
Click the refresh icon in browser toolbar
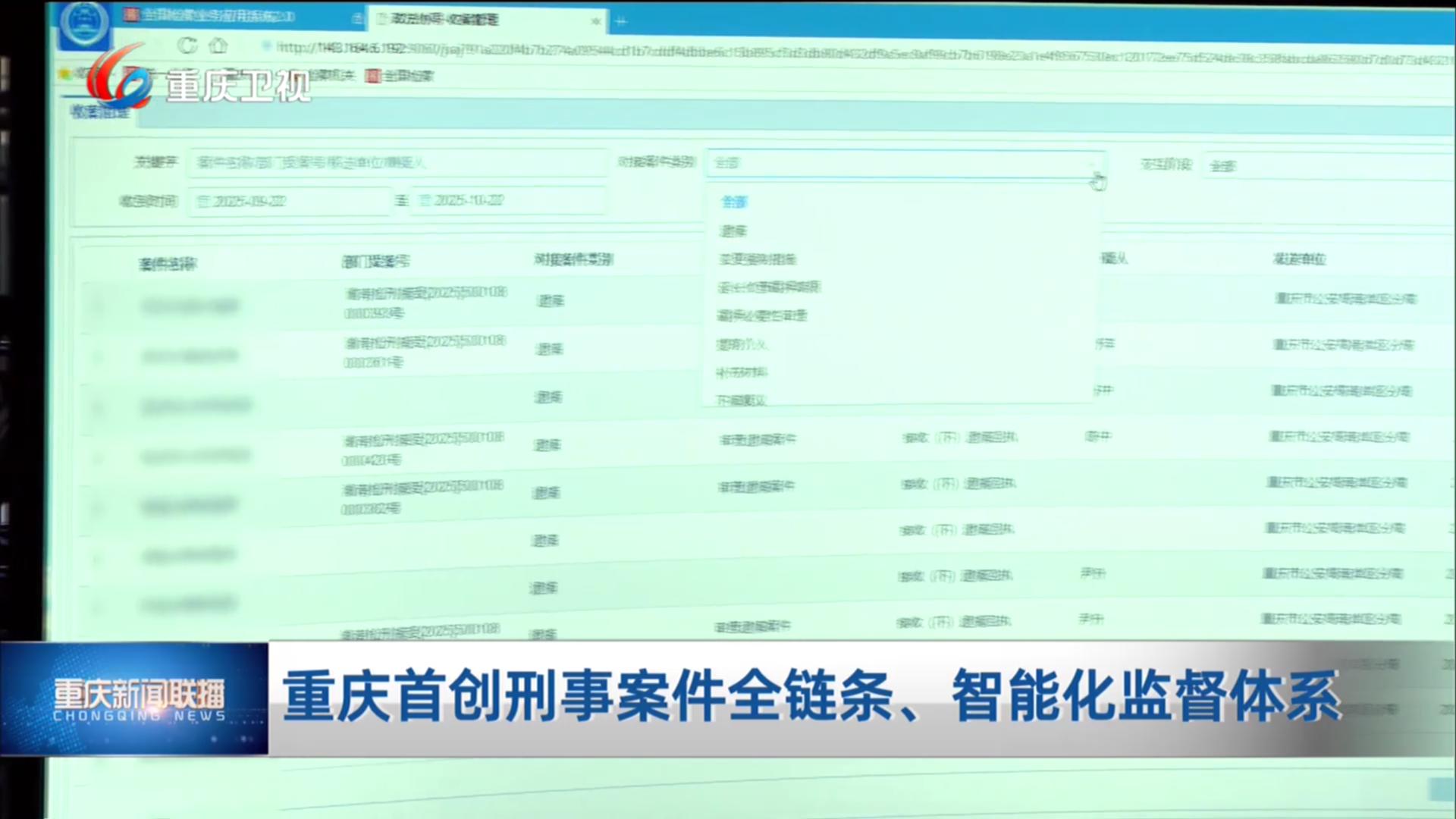coord(187,45)
